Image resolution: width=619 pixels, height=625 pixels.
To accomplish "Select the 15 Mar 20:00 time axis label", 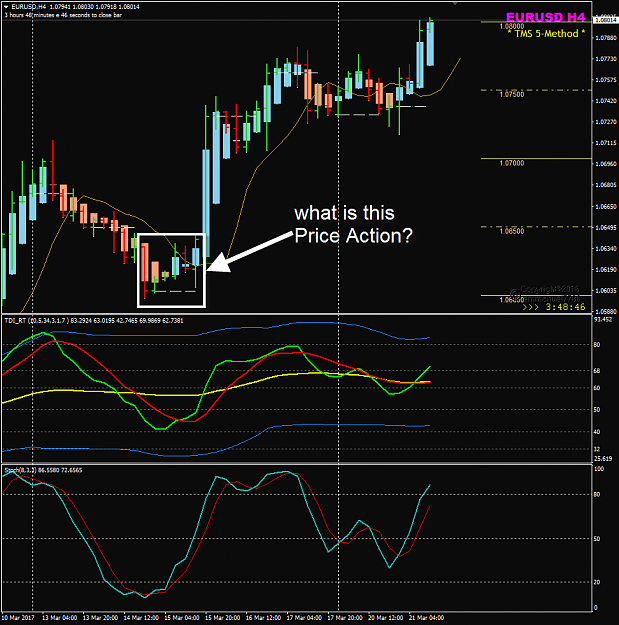I will click(x=222, y=618).
